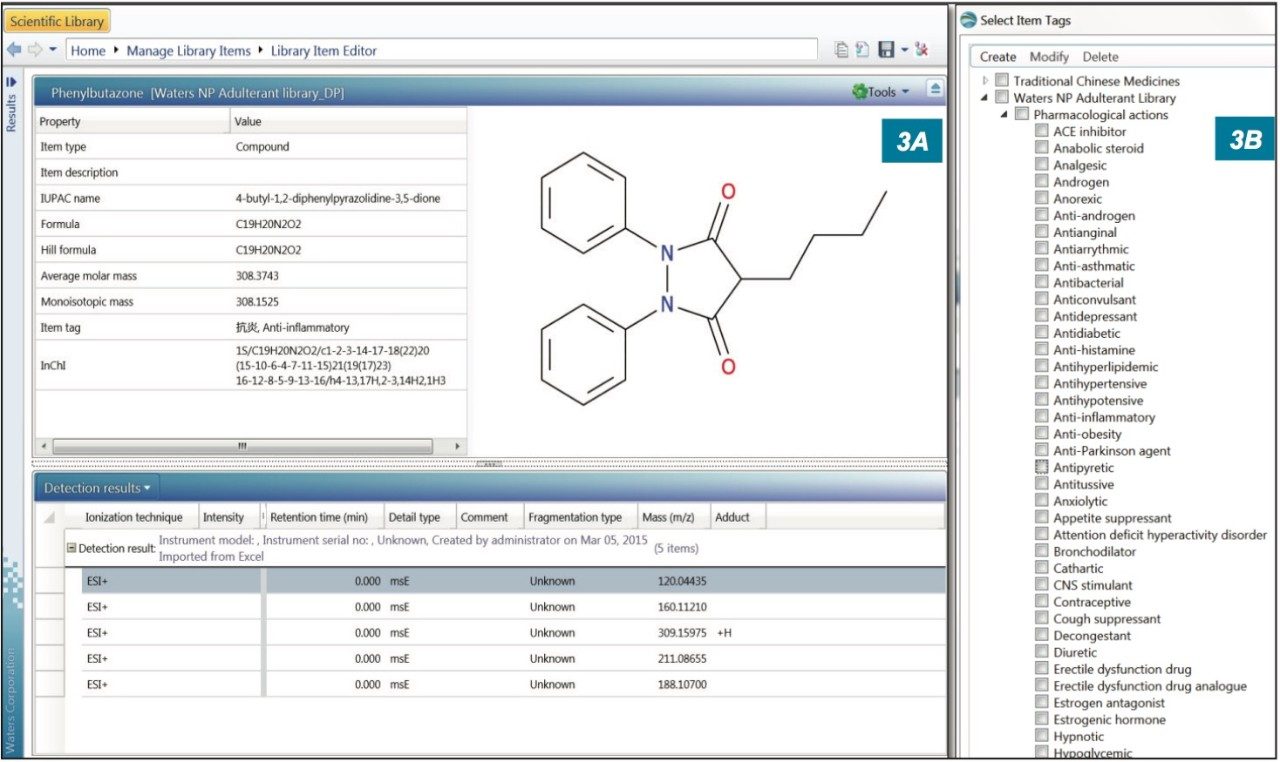
Task: Click the floppy disk save icon
Action: pyautogui.click(x=886, y=50)
